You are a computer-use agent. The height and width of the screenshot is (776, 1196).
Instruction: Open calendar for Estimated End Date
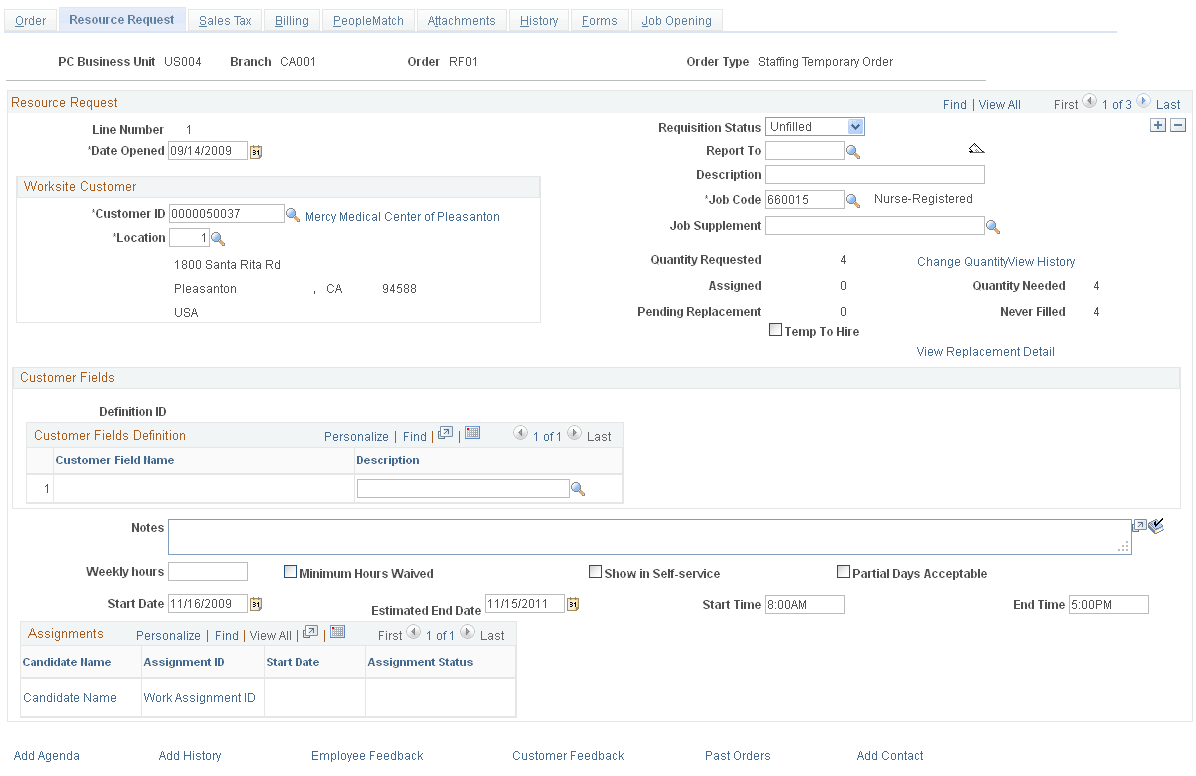[x=573, y=604]
